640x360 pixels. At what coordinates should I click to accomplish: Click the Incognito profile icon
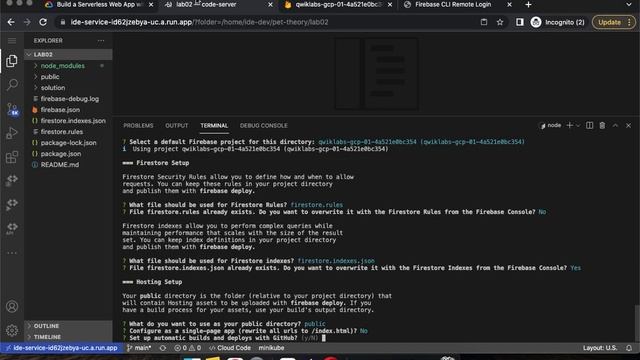[x=536, y=22]
